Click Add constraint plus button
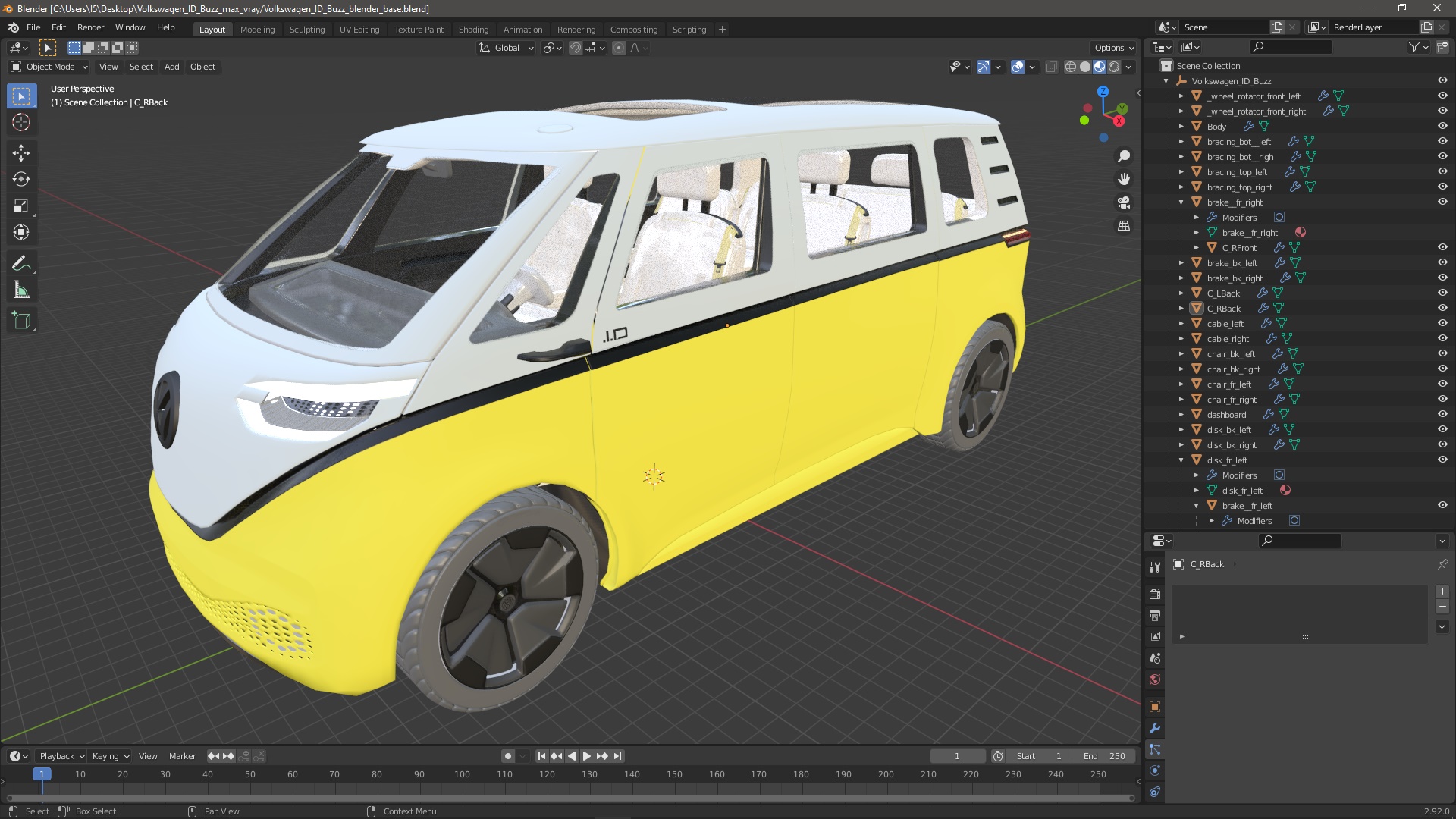Image resolution: width=1456 pixels, height=819 pixels. pyautogui.click(x=1442, y=591)
